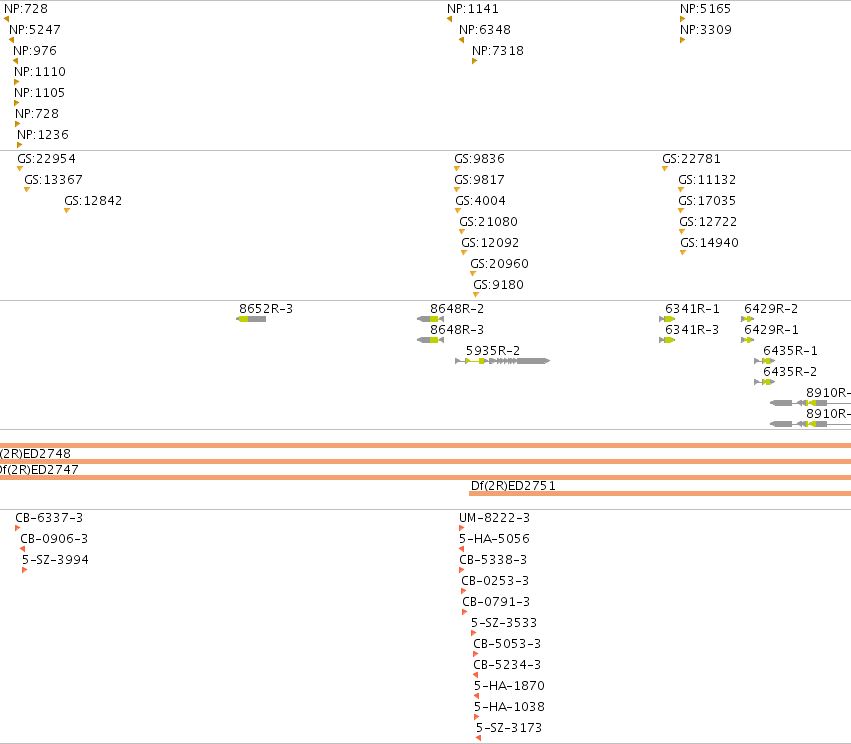This screenshot has height=744, width=851.
Task: Select the down-triangle below GS:22781
Action: point(665,169)
